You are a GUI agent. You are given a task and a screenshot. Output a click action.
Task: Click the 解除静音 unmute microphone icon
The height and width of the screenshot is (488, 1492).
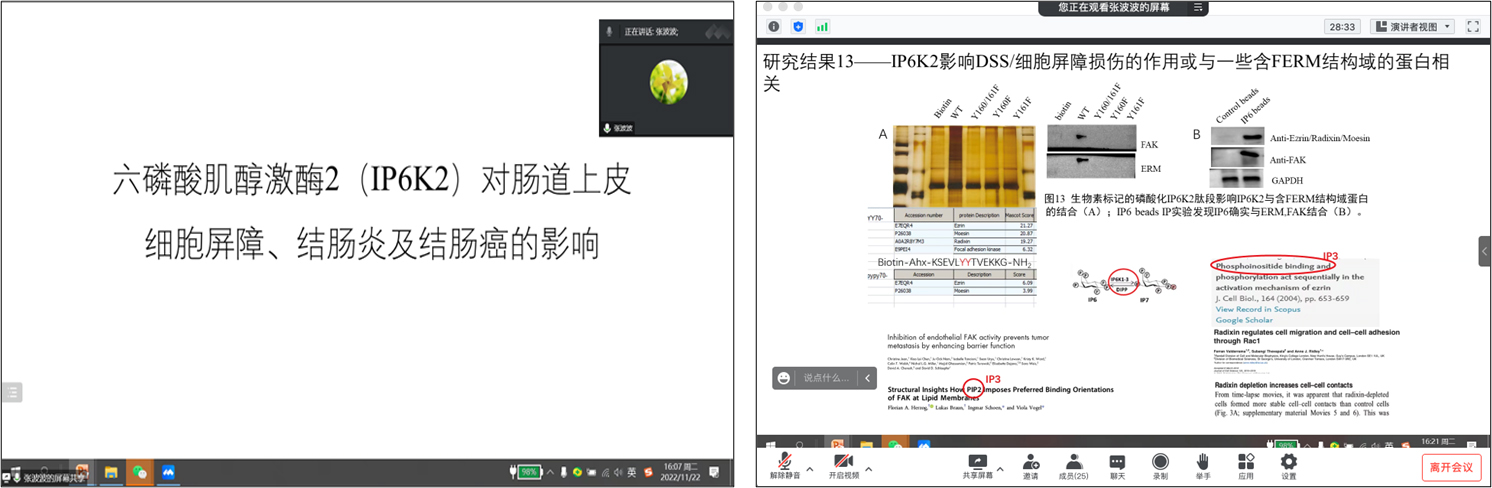[784, 462]
